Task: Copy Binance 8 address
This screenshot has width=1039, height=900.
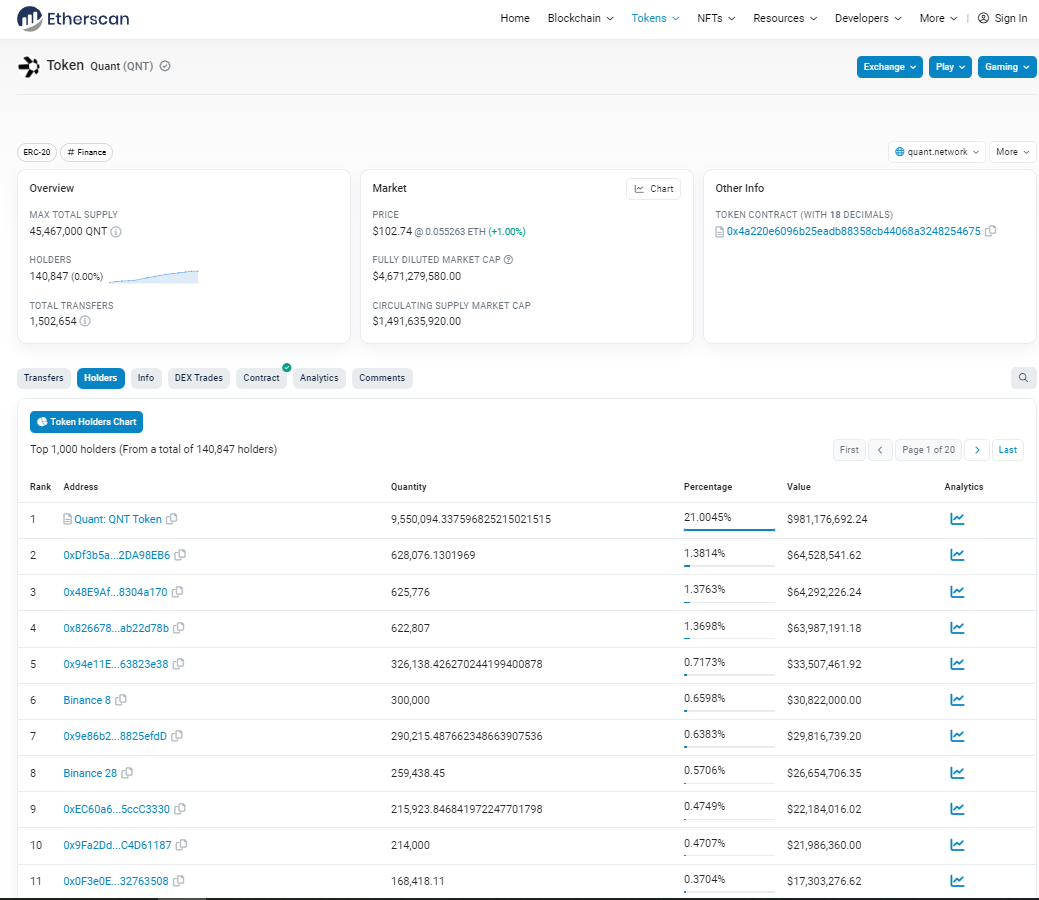Action: [x=121, y=700]
